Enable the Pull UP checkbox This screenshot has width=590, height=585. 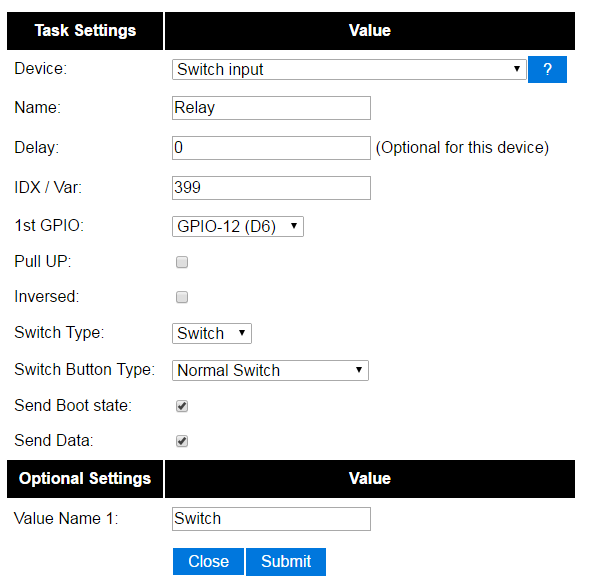pyautogui.click(x=182, y=262)
